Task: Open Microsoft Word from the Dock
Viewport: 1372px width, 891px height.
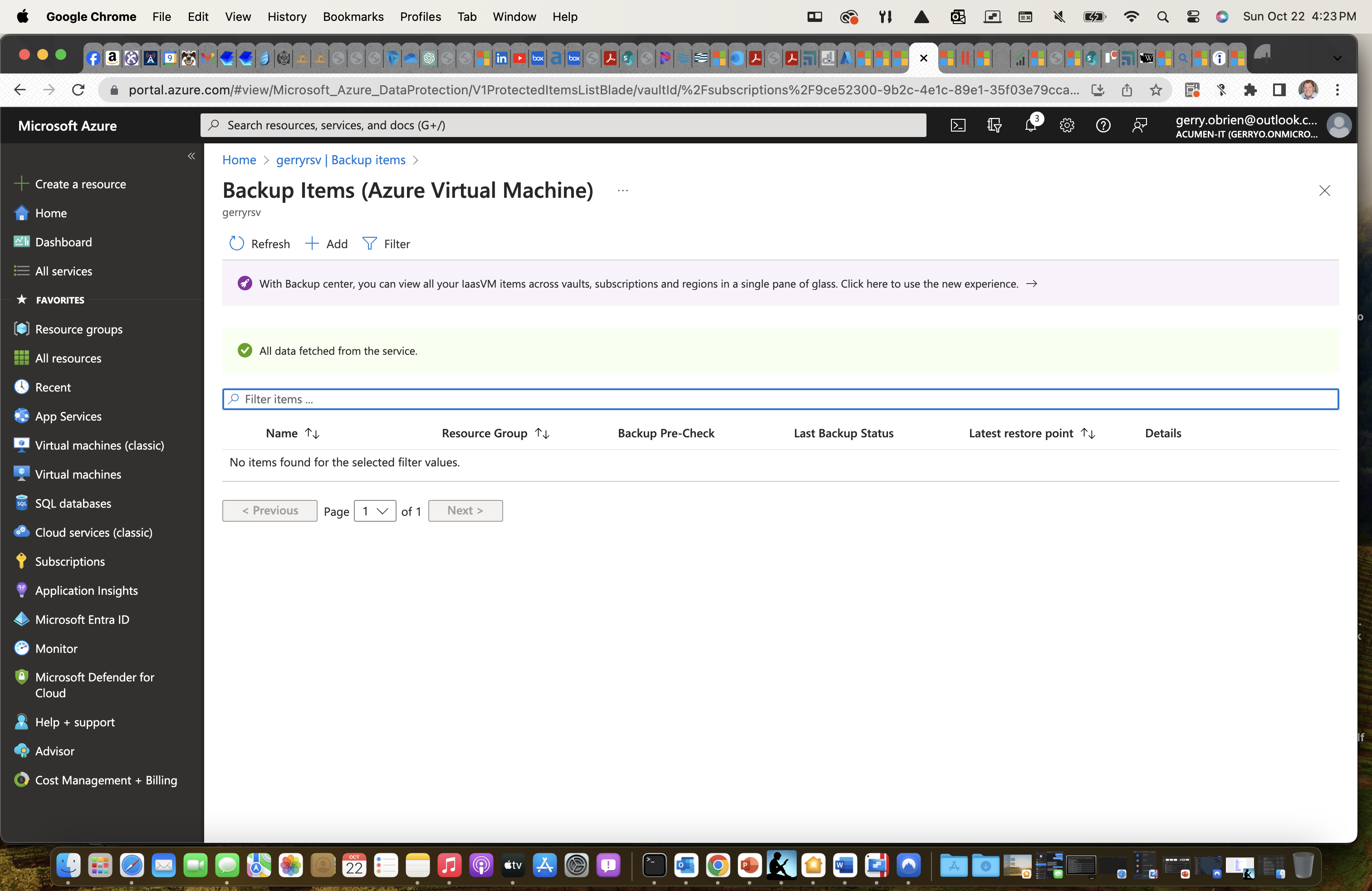Action: 844,865
